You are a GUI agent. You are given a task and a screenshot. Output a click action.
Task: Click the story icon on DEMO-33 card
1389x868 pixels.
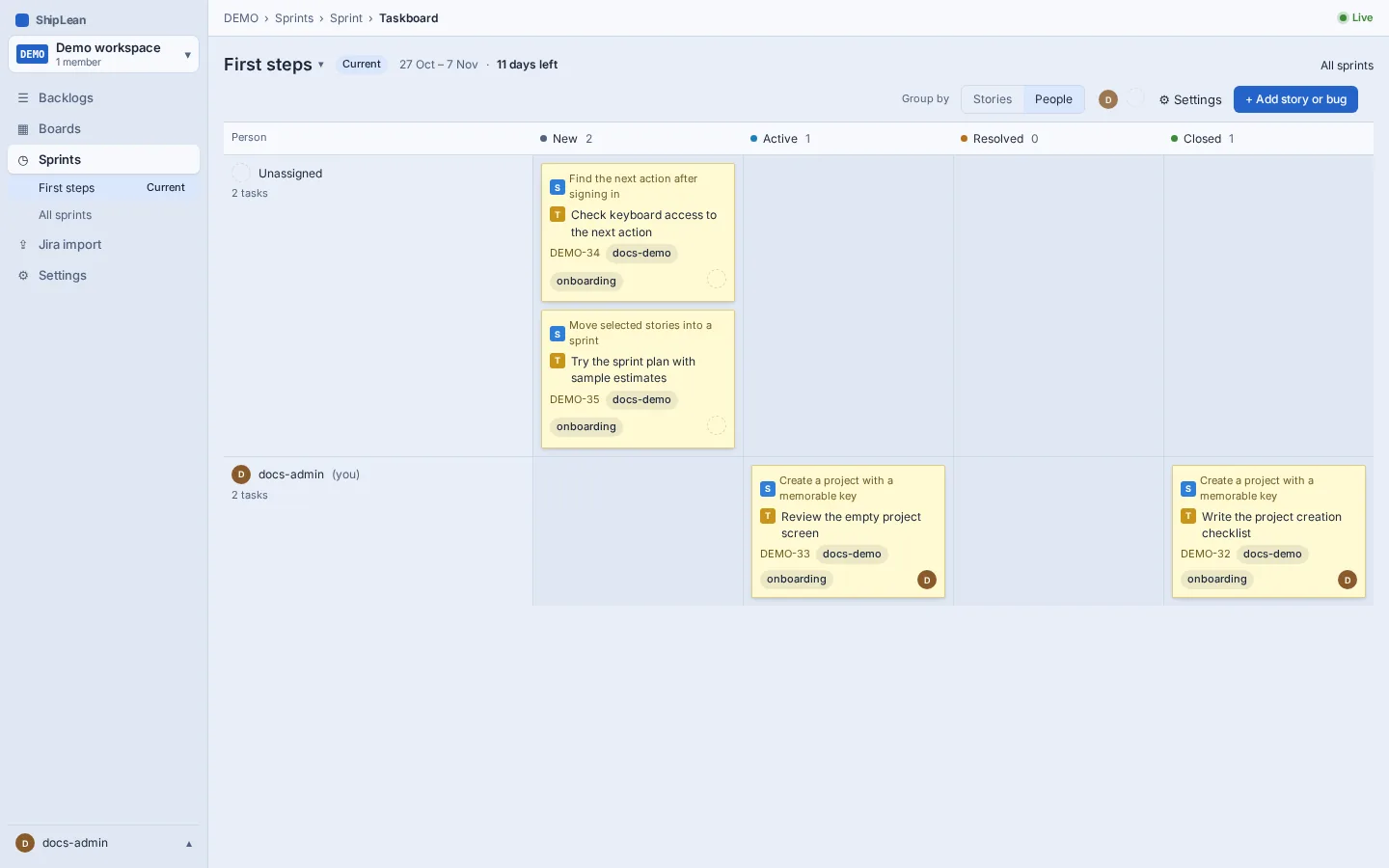(768, 489)
